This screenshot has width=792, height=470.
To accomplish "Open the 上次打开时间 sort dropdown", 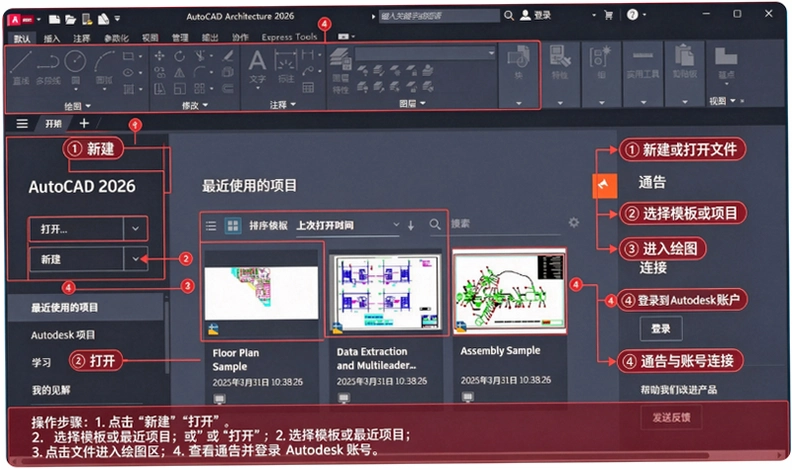I will [x=348, y=225].
